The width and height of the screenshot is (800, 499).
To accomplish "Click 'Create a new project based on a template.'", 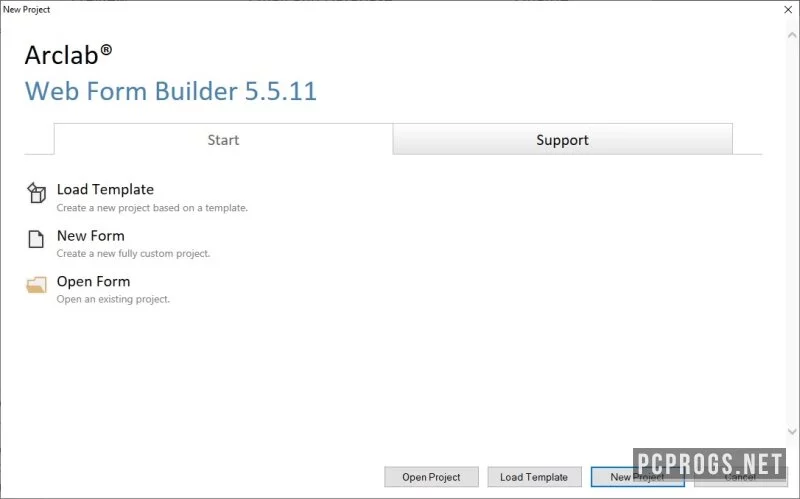I will [x=152, y=208].
